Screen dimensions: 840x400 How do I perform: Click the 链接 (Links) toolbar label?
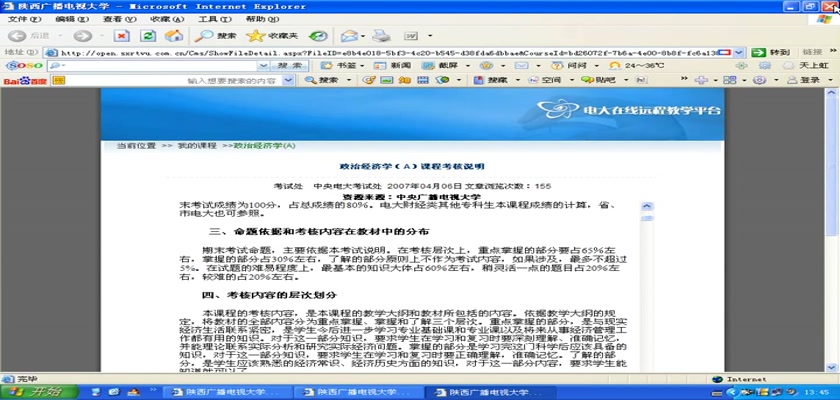tap(813, 52)
